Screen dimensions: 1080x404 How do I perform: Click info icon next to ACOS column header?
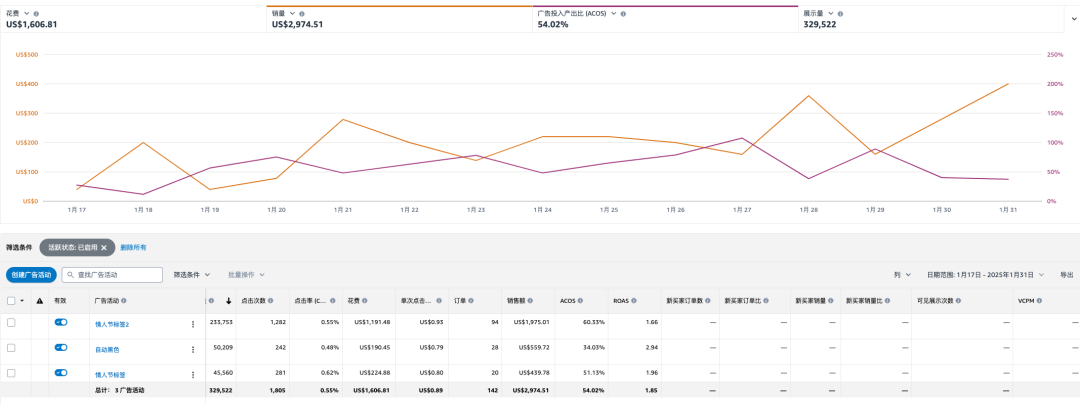pos(581,301)
